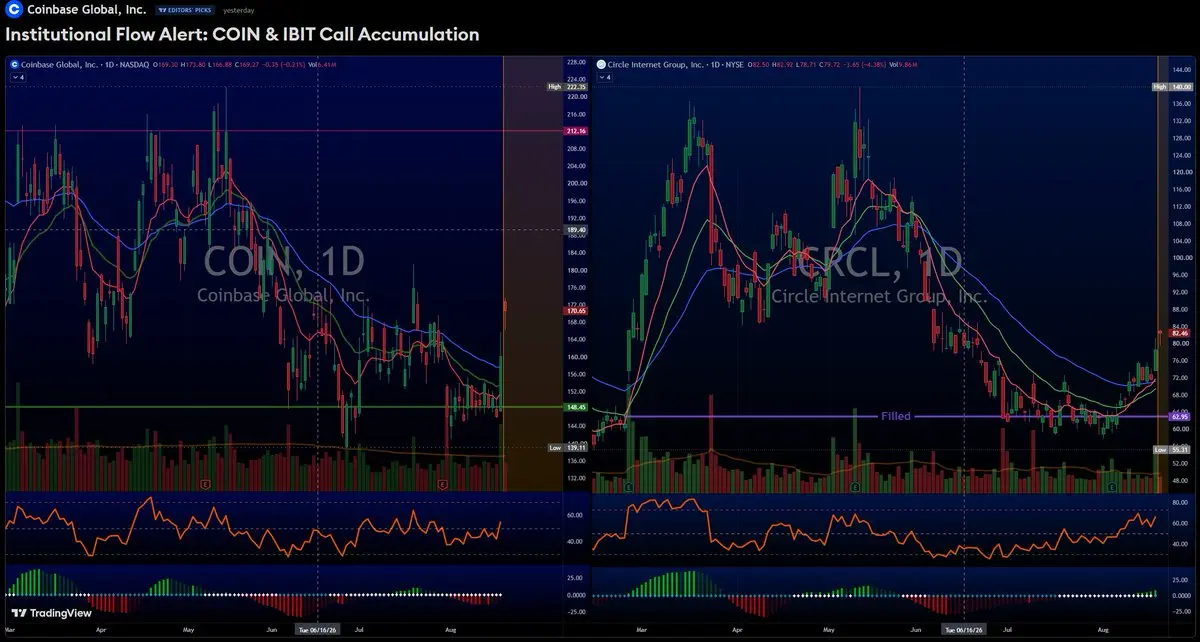Click the 212.16 price label on COIN axis
Viewport: 1200px width, 642px height.
point(576,131)
